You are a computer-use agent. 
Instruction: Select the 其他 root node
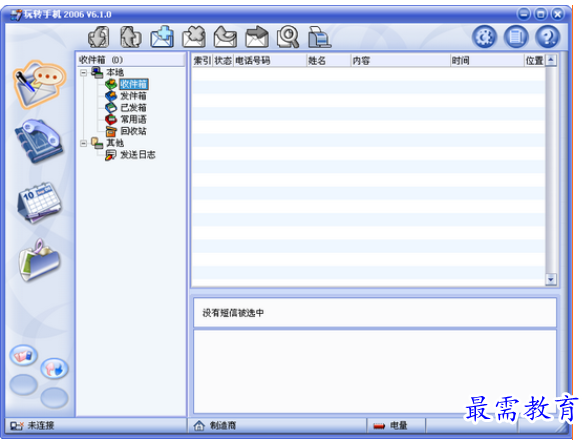[115, 143]
